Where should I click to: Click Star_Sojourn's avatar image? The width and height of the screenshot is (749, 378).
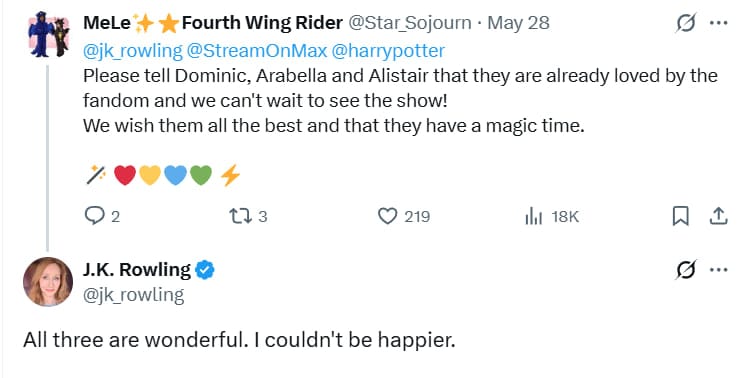click(x=48, y=34)
